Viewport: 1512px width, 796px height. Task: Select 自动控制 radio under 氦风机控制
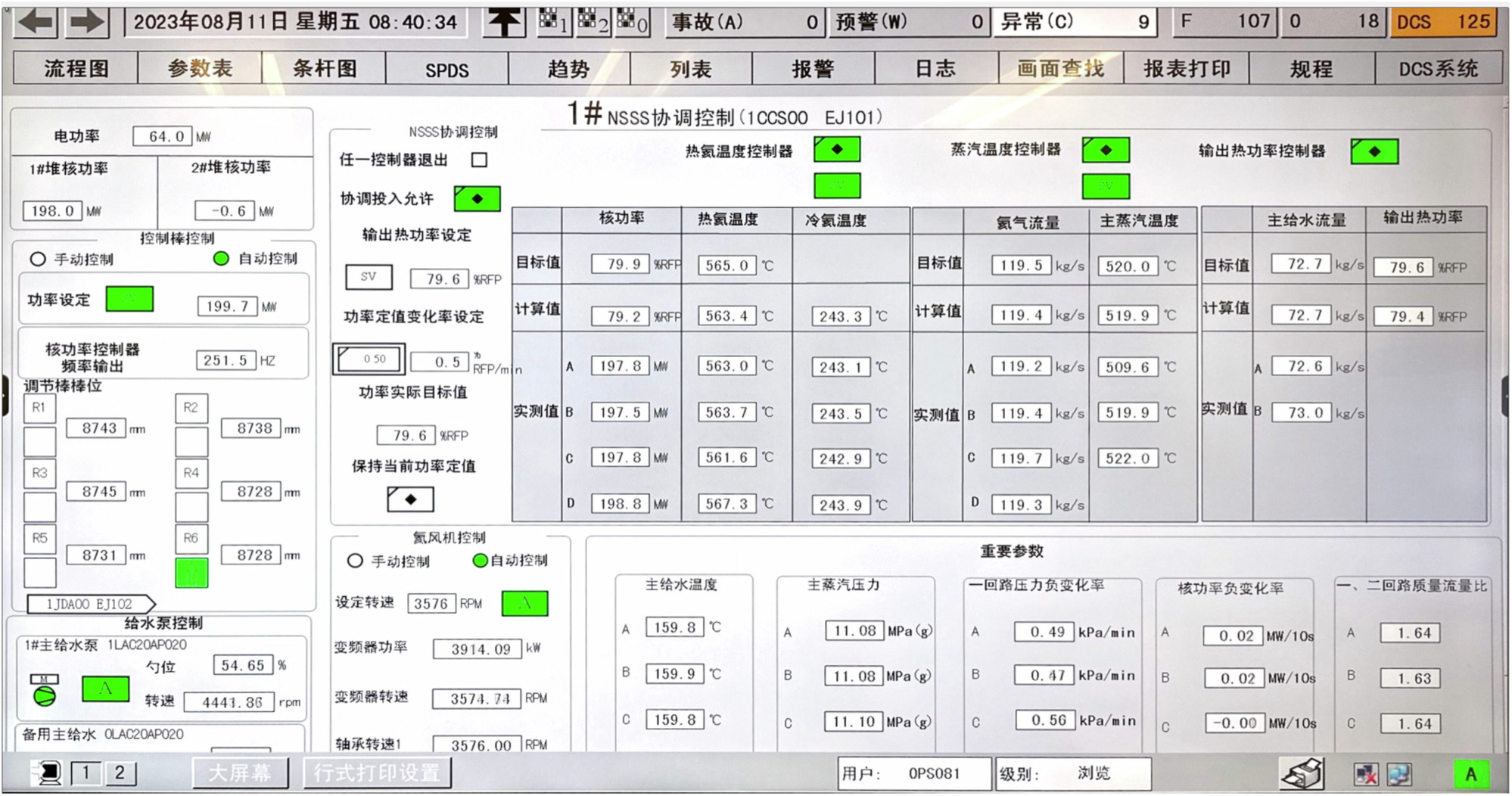click(x=480, y=561)
